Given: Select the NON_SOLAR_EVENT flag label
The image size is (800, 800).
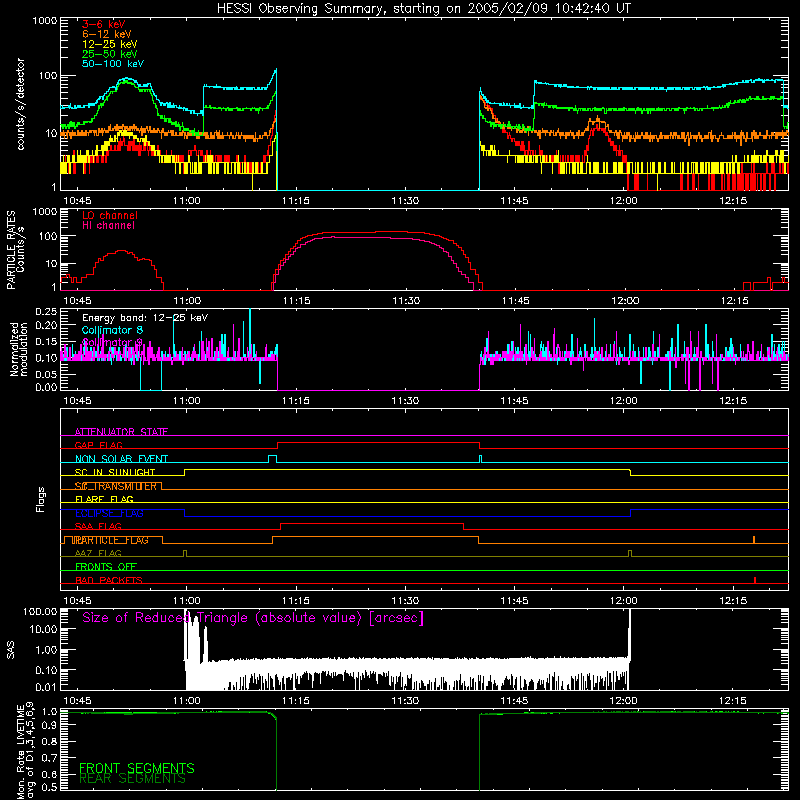Looking at the screenshot, I should coord(121,459).
